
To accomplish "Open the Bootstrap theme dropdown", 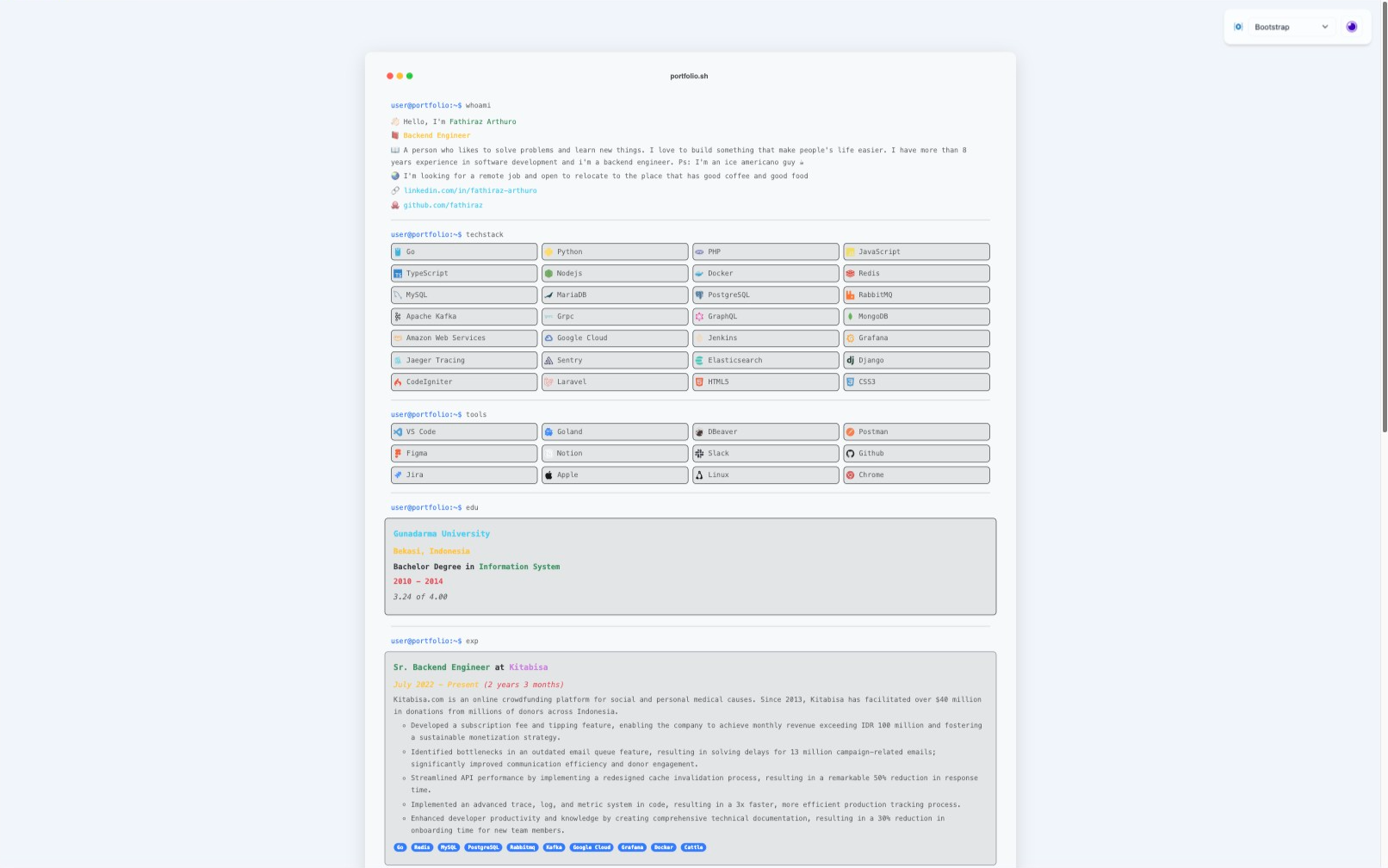I will point(1291,27).
